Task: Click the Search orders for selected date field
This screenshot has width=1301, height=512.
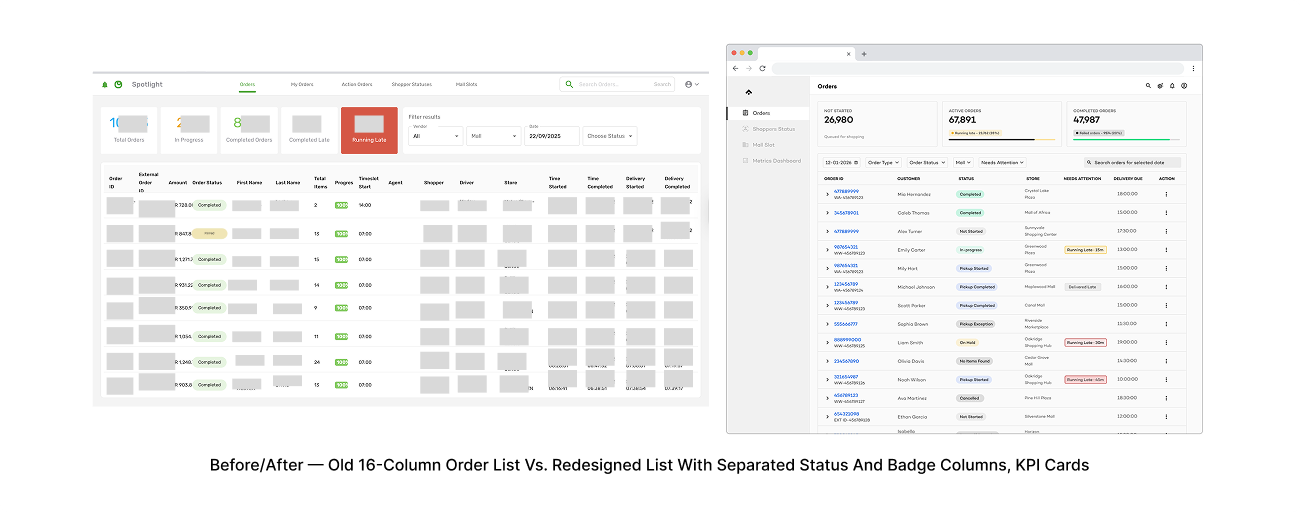Action: 1132,162
